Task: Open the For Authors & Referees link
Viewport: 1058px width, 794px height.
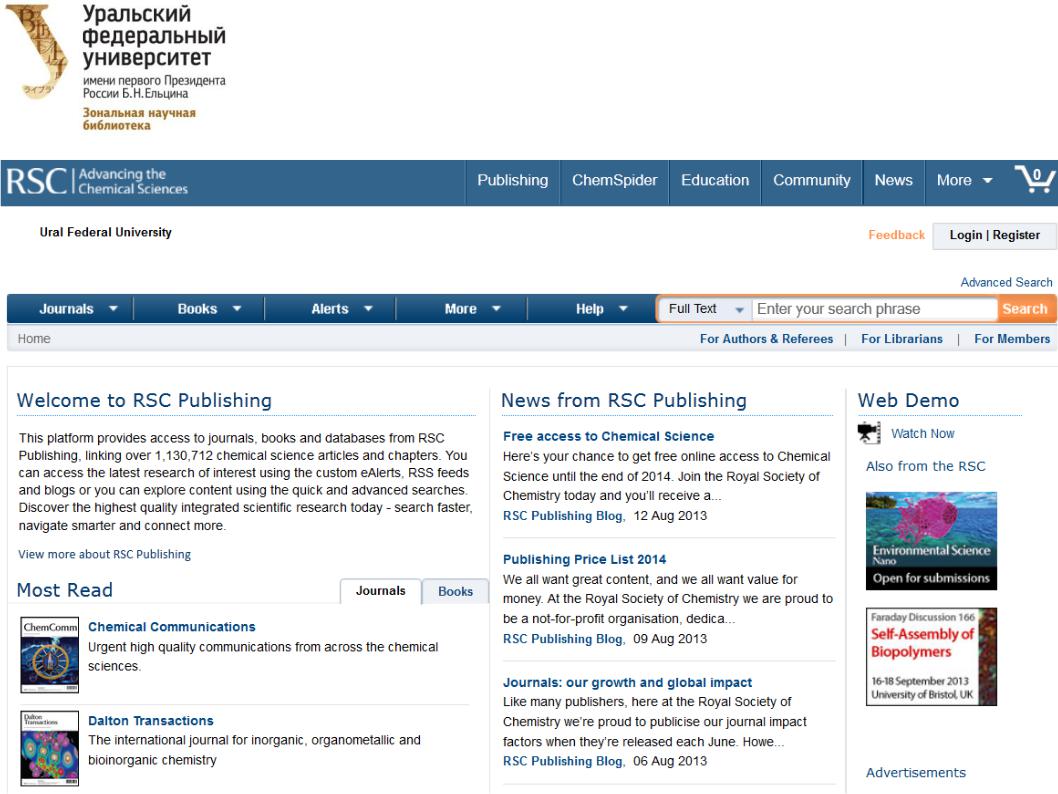Action: tap(766, 339)
